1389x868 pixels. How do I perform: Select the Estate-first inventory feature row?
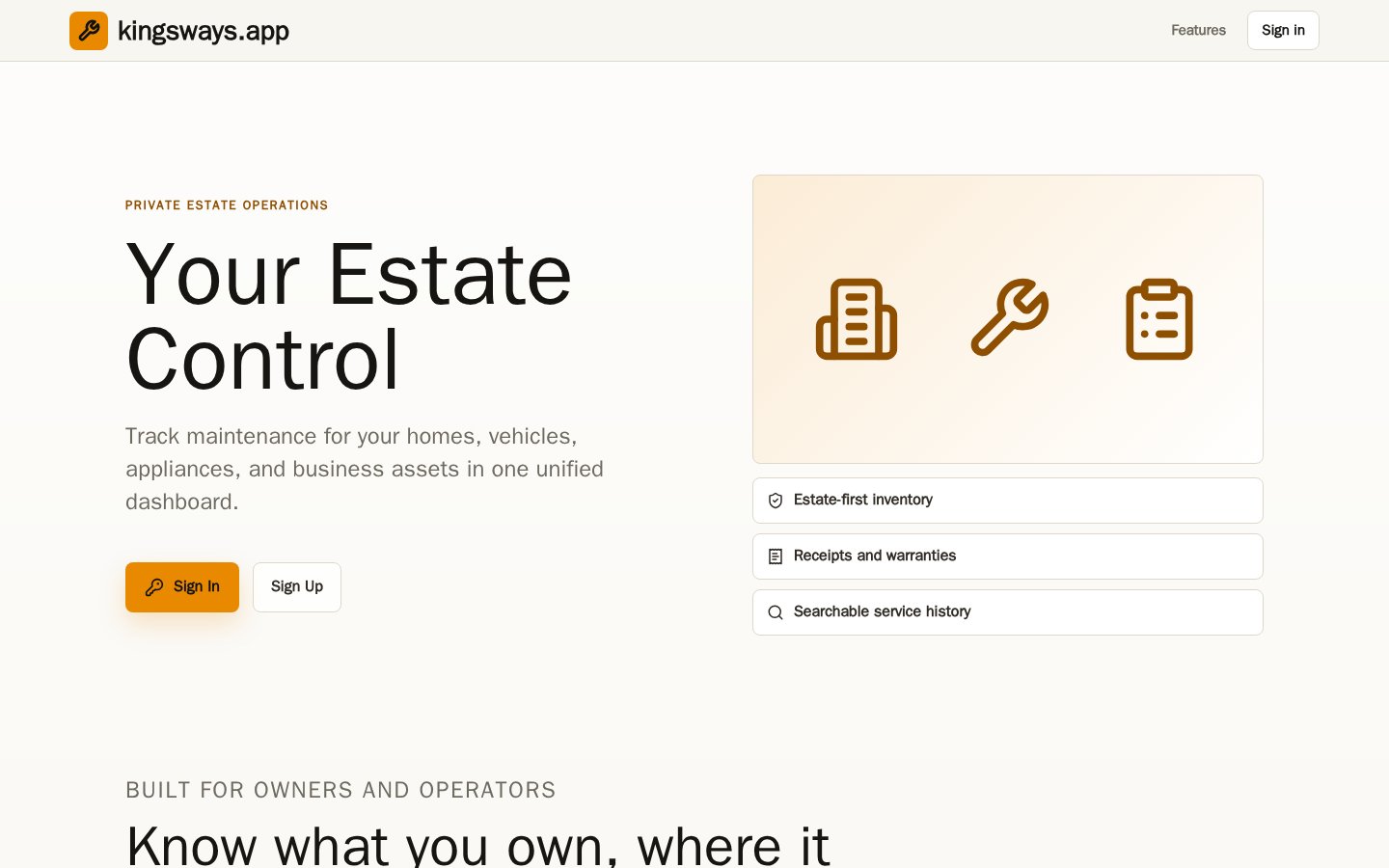click(x=1008, y=501)
